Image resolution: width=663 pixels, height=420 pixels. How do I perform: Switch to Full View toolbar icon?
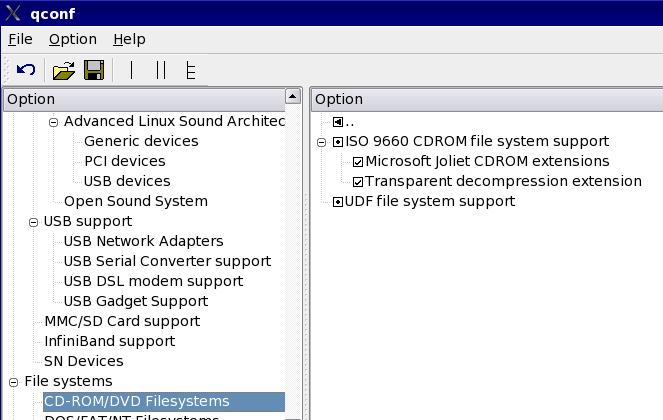190,70
